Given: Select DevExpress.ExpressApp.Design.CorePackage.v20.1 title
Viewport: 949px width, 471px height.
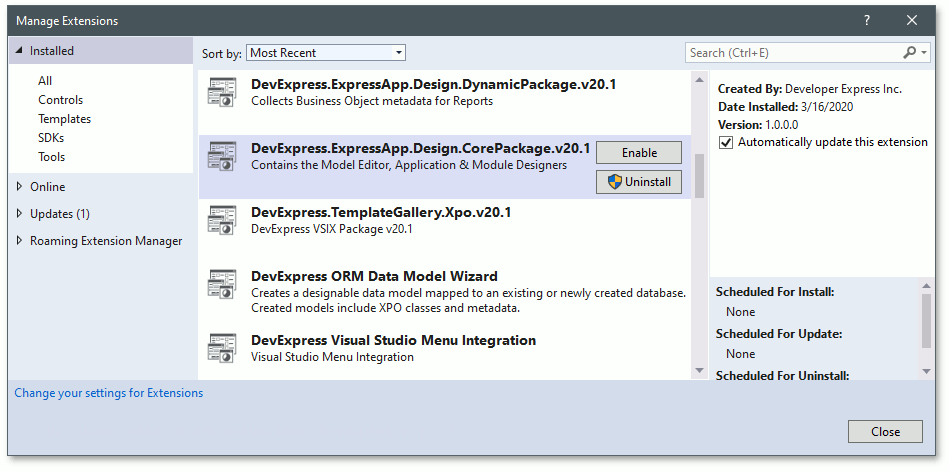Looking at the screenshot, I should pyautogui.click(x=421, y=148).
